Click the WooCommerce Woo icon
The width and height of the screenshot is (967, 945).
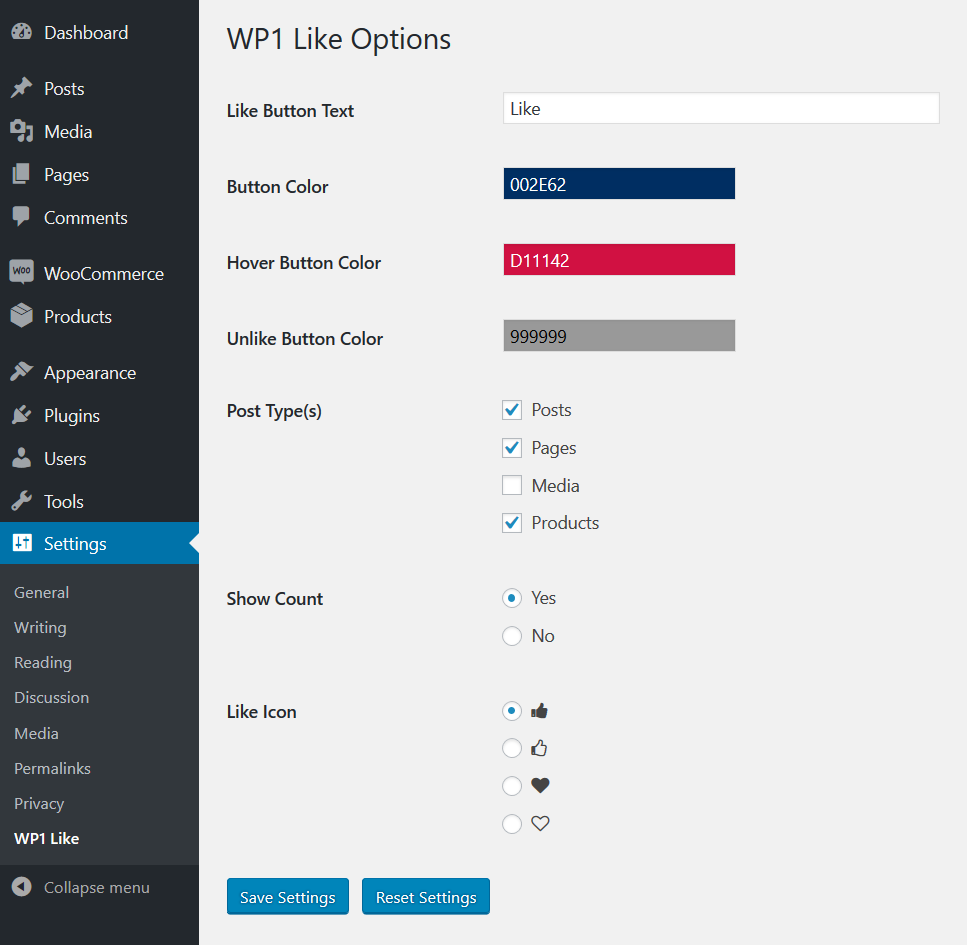coord(22,272)
